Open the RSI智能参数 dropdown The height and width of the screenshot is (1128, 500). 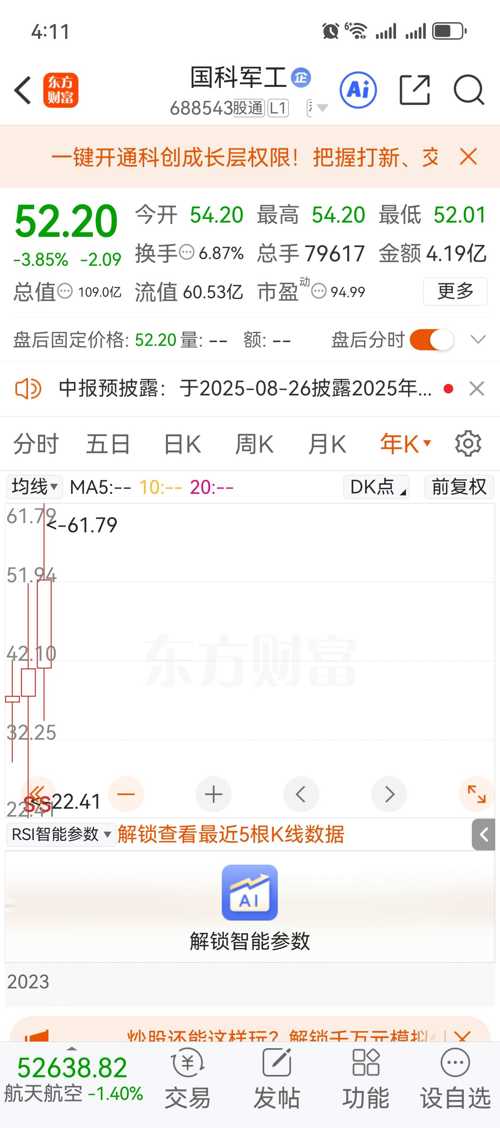61,834
